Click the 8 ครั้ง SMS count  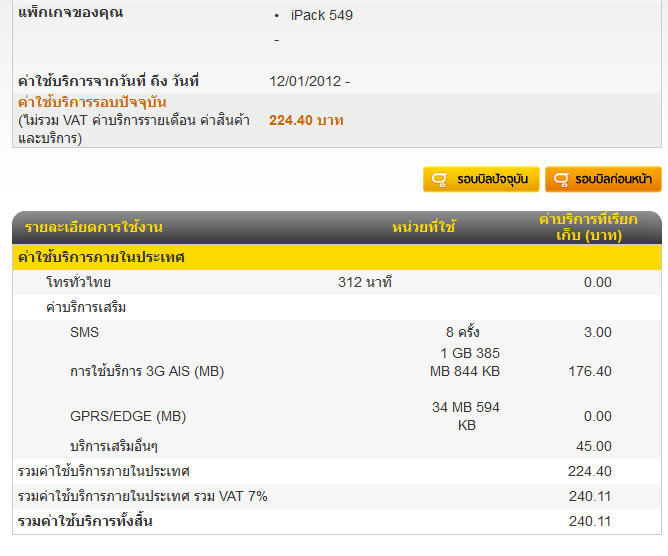coord(463,332)
